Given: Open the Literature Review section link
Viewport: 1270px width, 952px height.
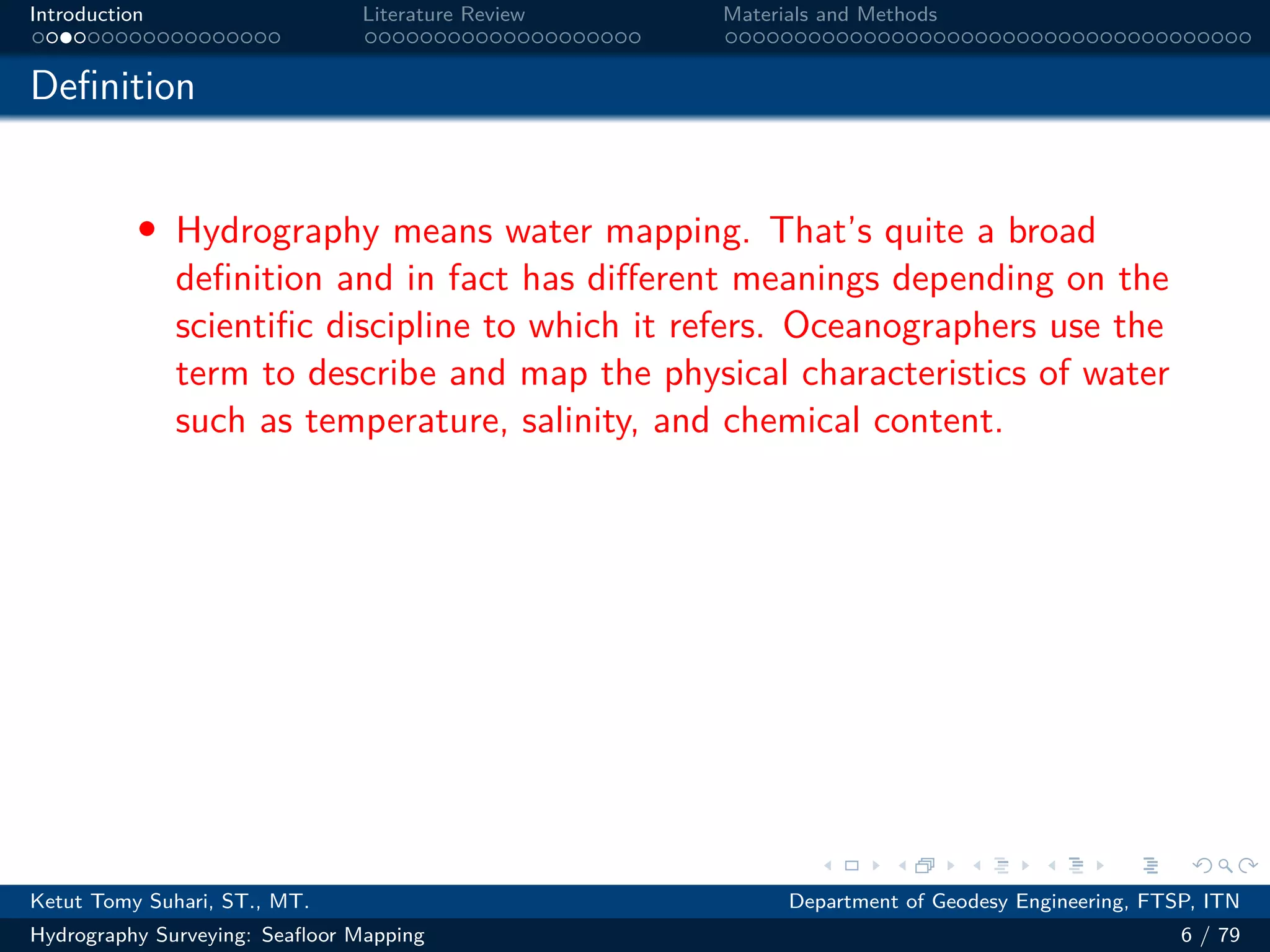Looking at the screenshot, I should coord(444,14).
